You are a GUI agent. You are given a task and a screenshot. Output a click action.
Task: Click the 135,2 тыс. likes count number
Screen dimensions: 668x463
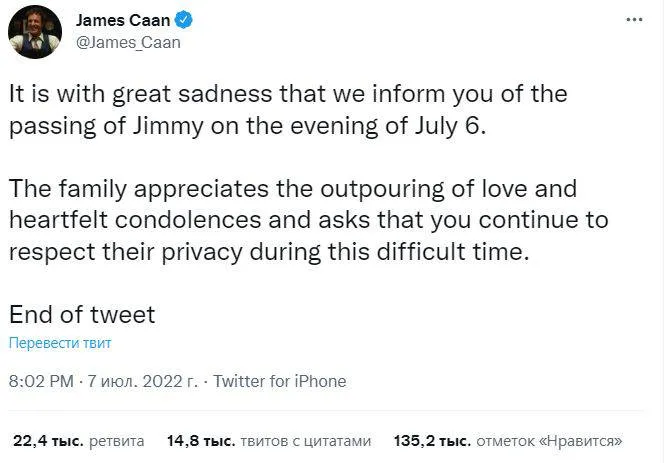tap(432, 441)
